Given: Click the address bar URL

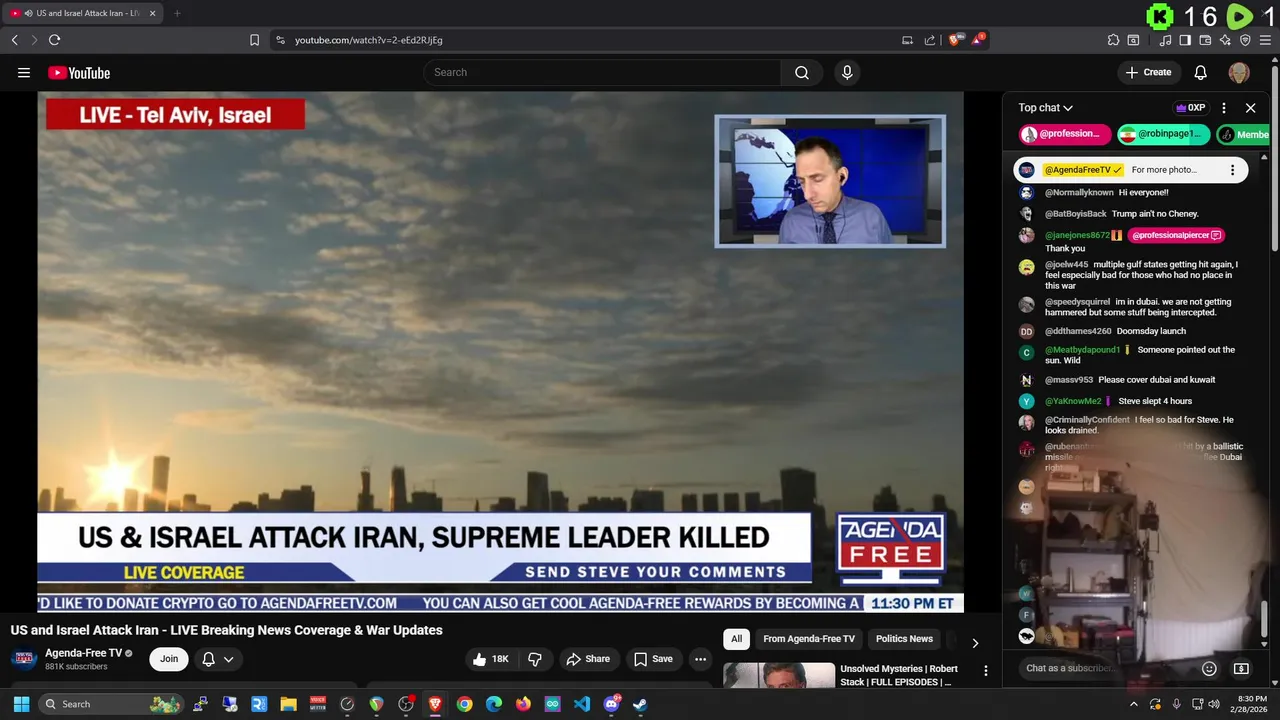Looking at the screenshot, I should (368, 40).
